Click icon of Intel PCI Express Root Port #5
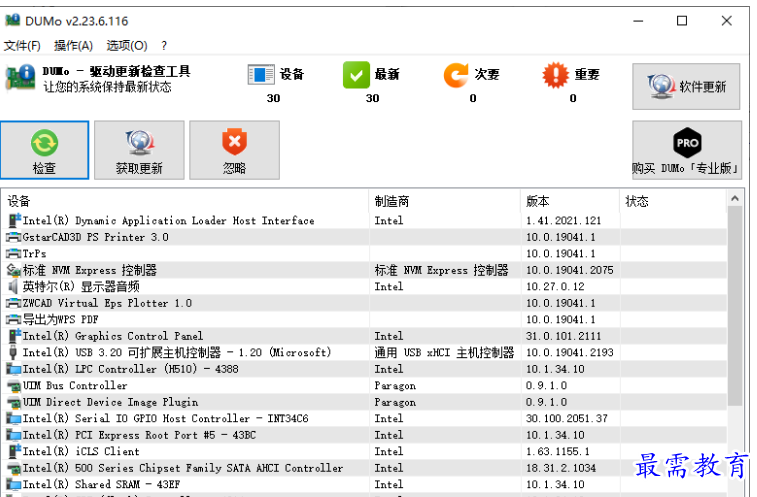The height and width of the screenshot is (497, 757). point(14,435)
